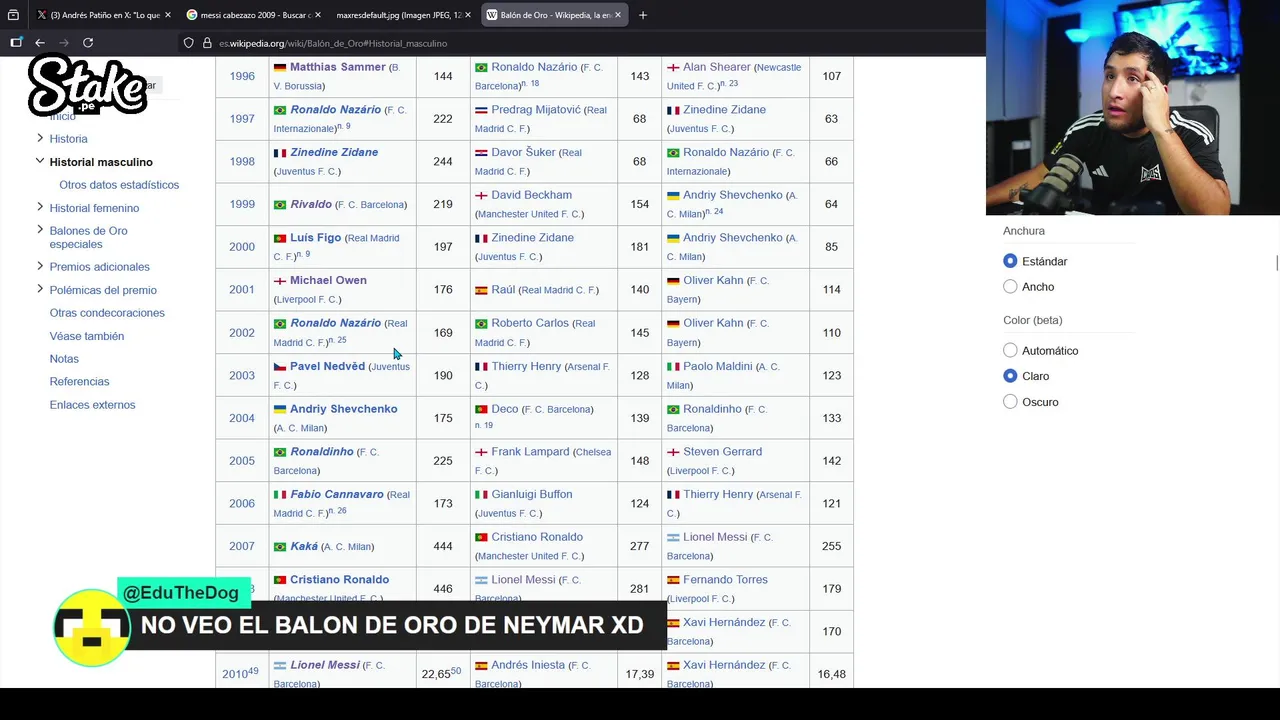Click the page vertical scrollbar
1280x720 pixels.
(x=1276, y=263)
